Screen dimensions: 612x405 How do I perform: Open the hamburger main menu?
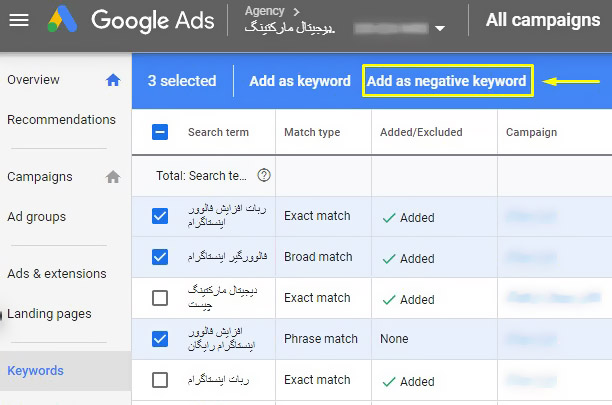pyautogui.click(x=19, y=20)
